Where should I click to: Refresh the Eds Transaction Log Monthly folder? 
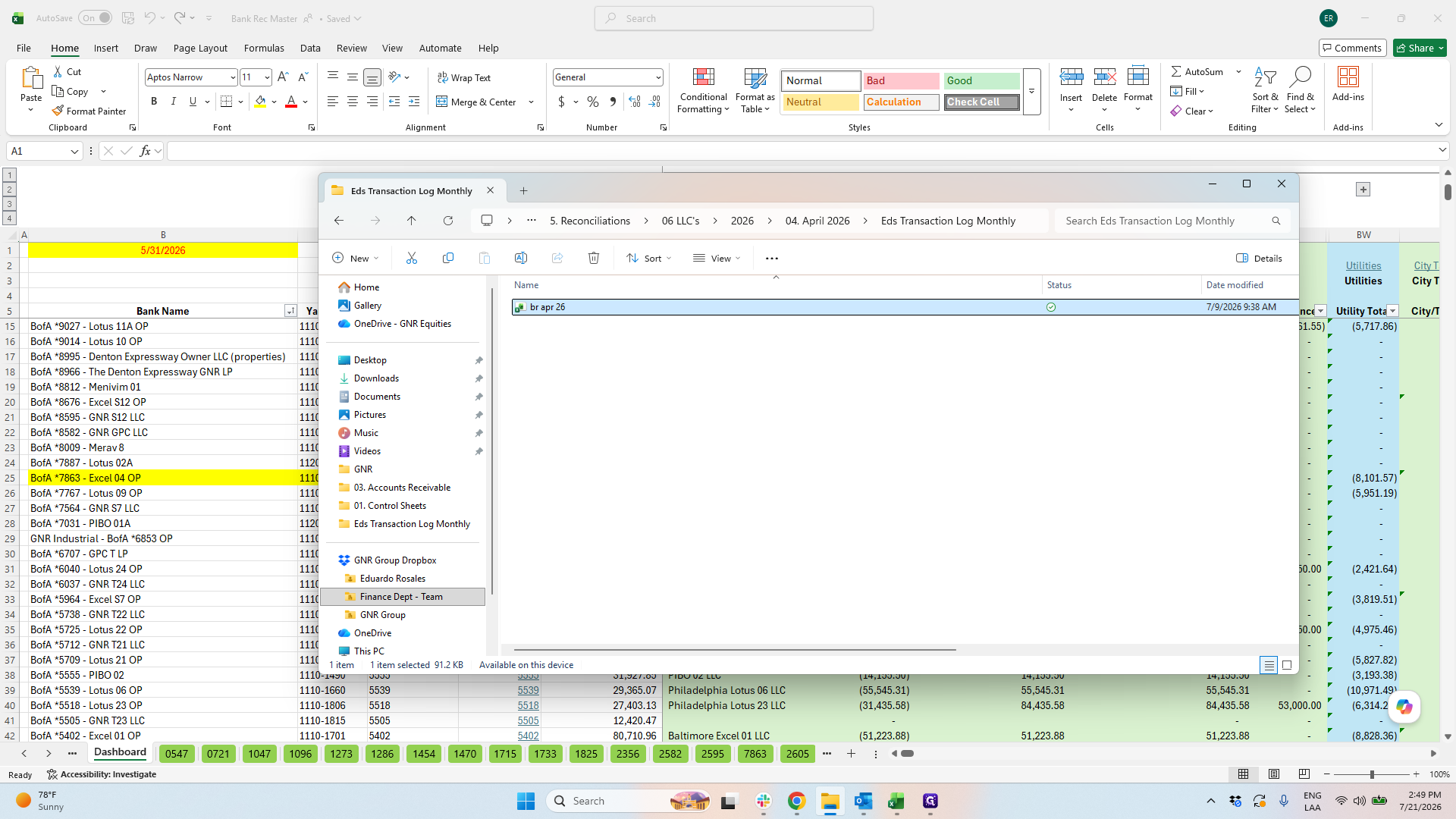tap(448, 221)
